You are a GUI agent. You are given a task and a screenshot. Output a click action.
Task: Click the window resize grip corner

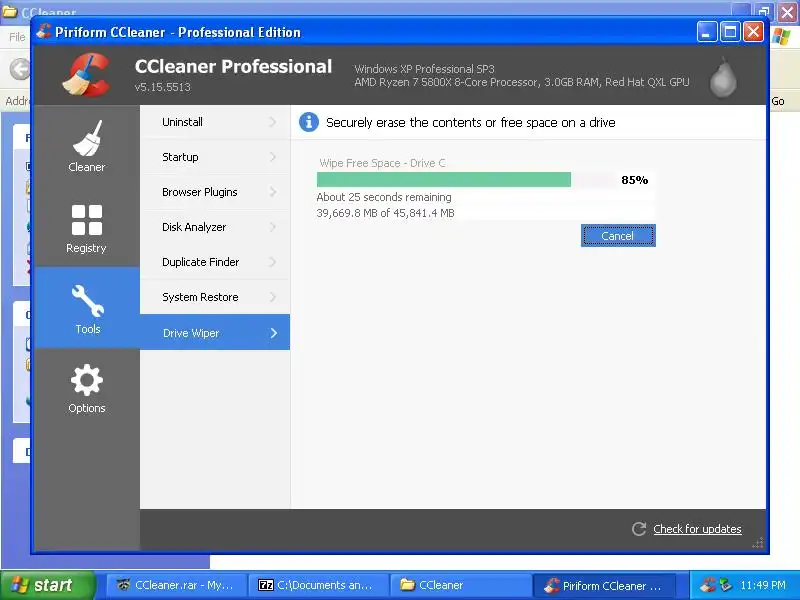[758, 543]
